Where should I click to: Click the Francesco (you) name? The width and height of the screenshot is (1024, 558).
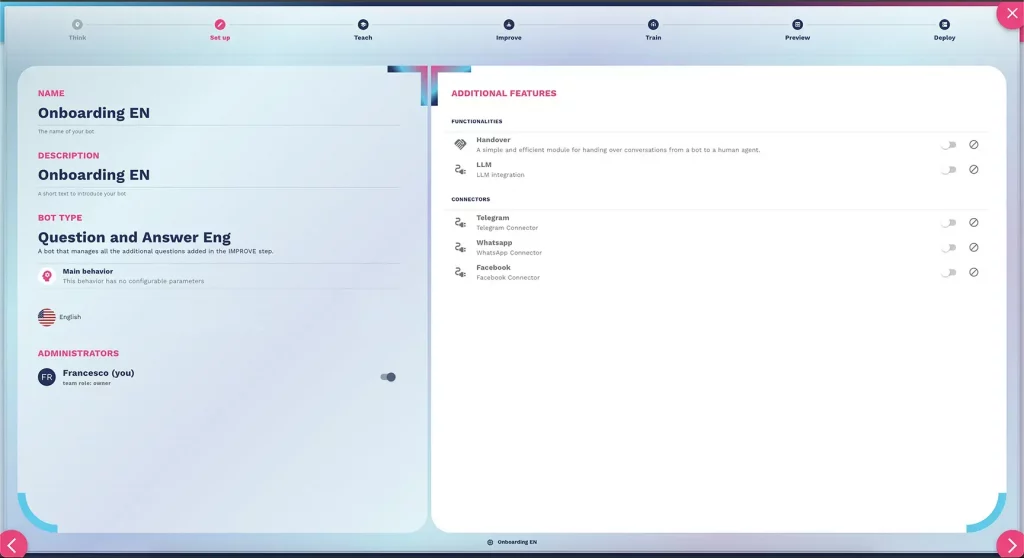99,373
